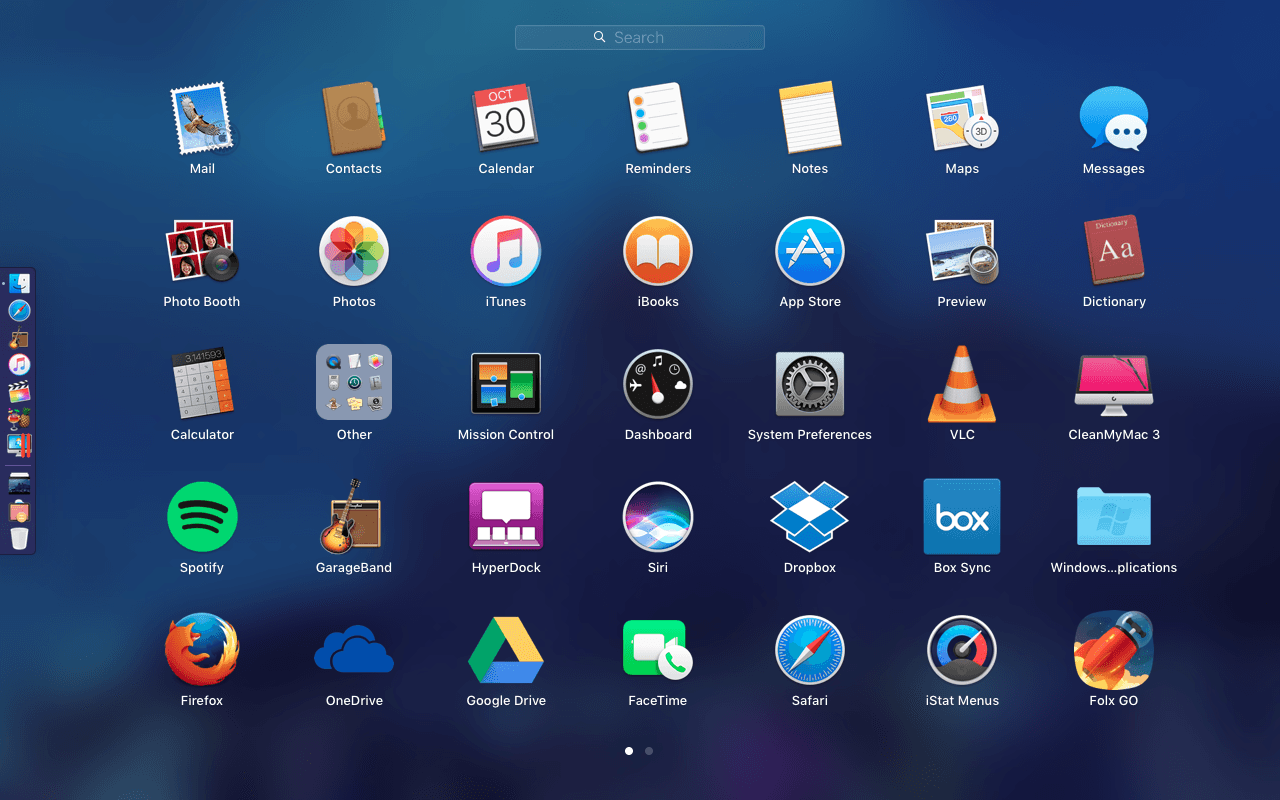1280x800 pixels.
Task: Launch Dropbox
Action: (x=810, y=517)
